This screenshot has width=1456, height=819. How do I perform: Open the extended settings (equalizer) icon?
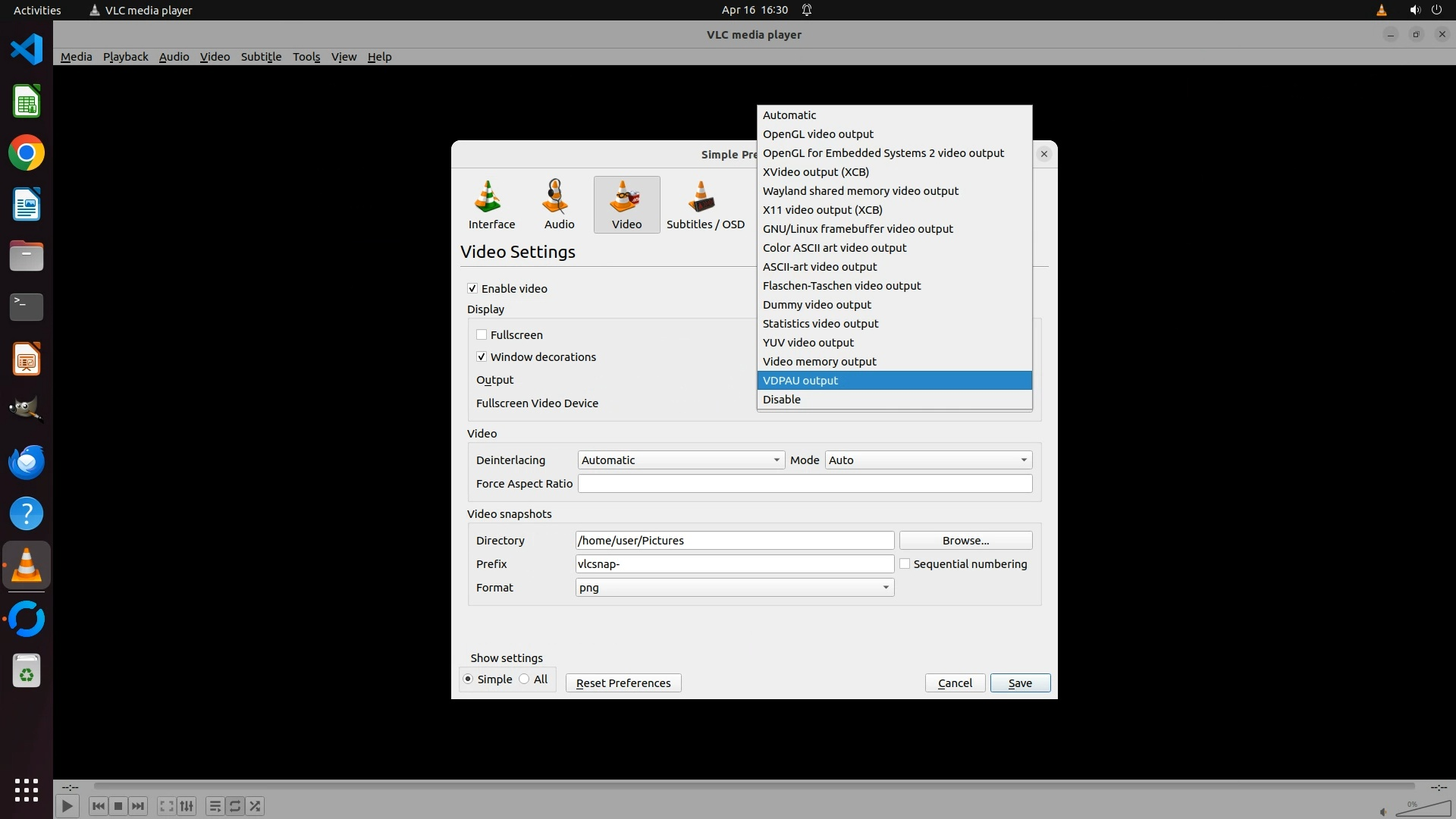[x=187, y=806]
